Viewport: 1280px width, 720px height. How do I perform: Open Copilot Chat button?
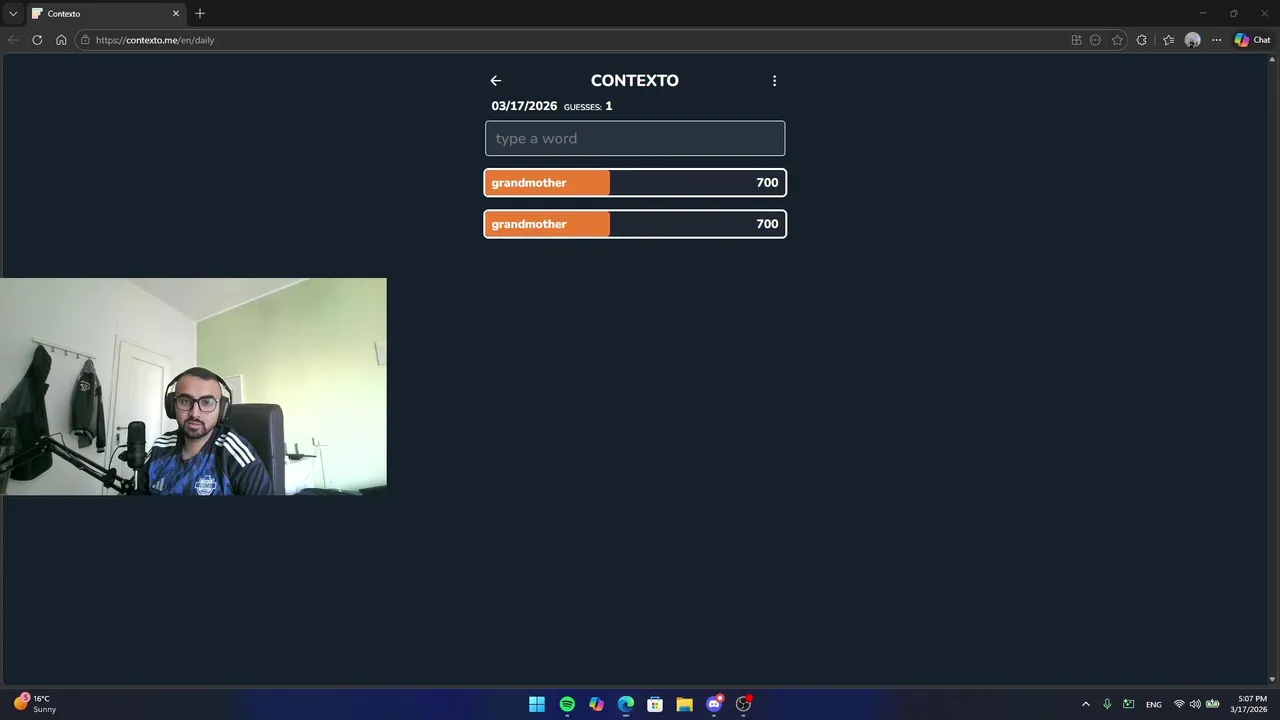click(1252, 40)
